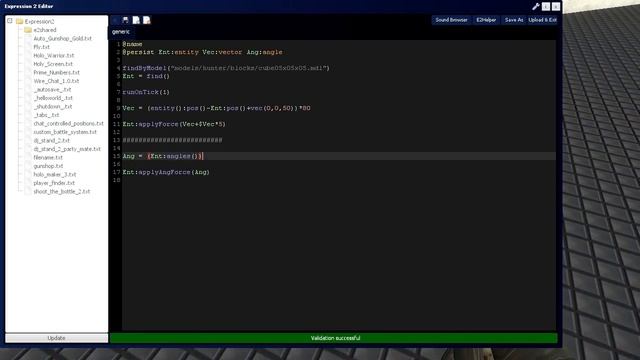Select Holy_Screen.txt file
The height and width of the screenshot is (360, 640).
pos(53,64)
